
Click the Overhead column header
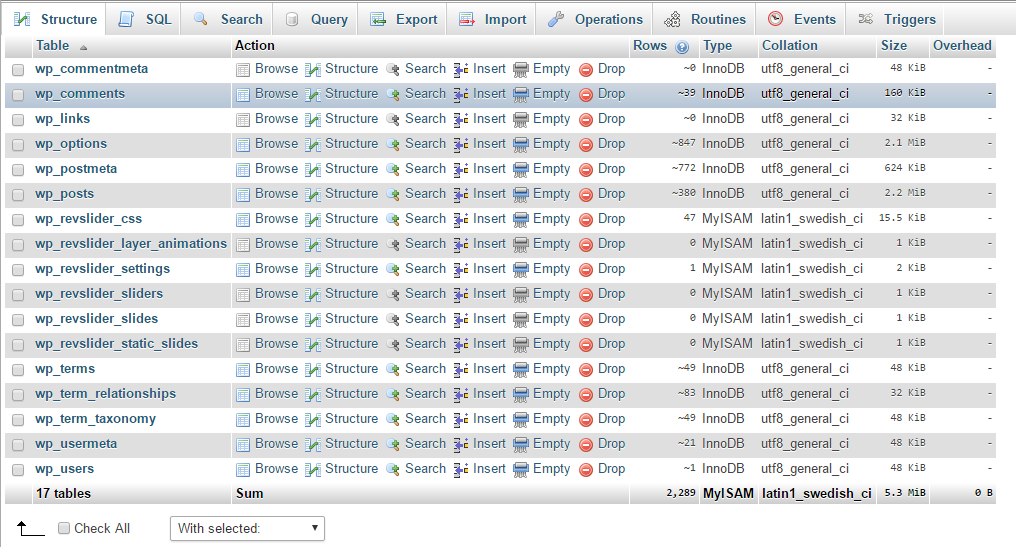[x=962, y=45]
